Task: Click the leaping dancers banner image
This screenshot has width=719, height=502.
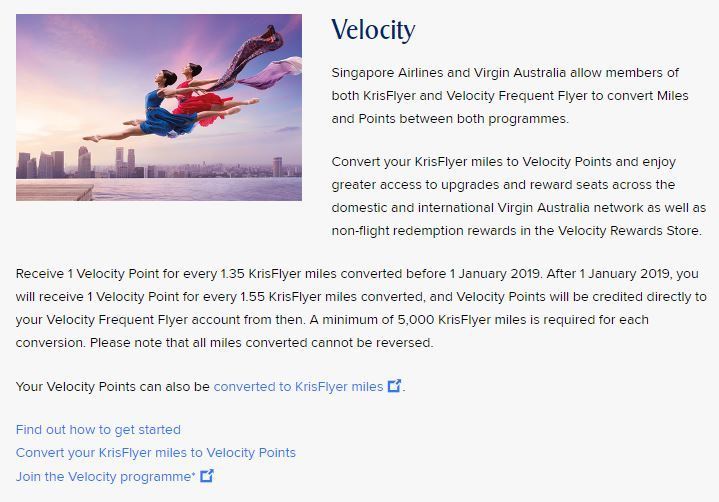Action: click(159, 107)
